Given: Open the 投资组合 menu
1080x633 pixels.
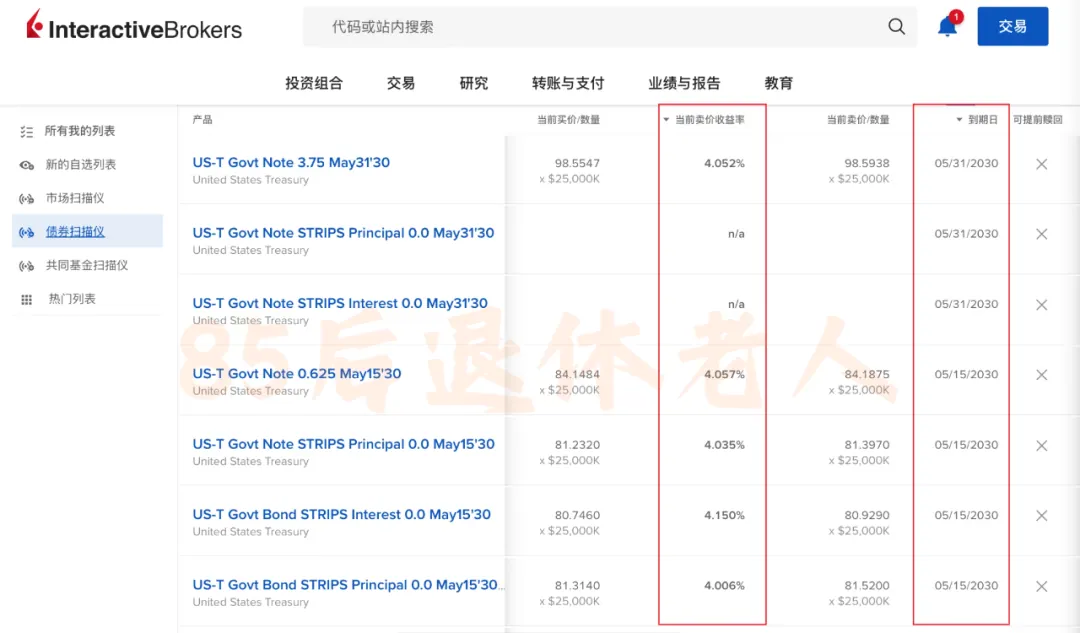Looking at the screenshot, I should pyautogui.click(x=314, y=83).
